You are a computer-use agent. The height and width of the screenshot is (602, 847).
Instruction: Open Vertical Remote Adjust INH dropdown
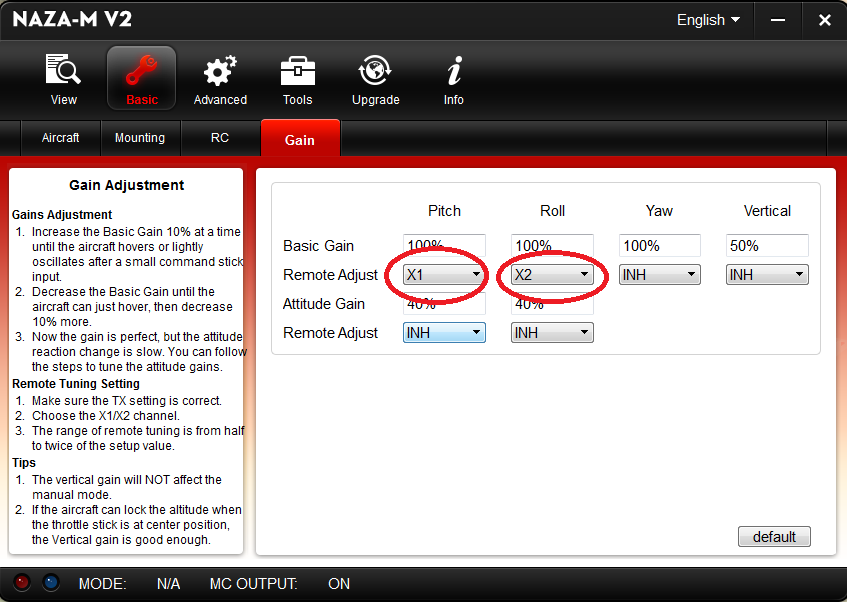click(x=766, y=274)
